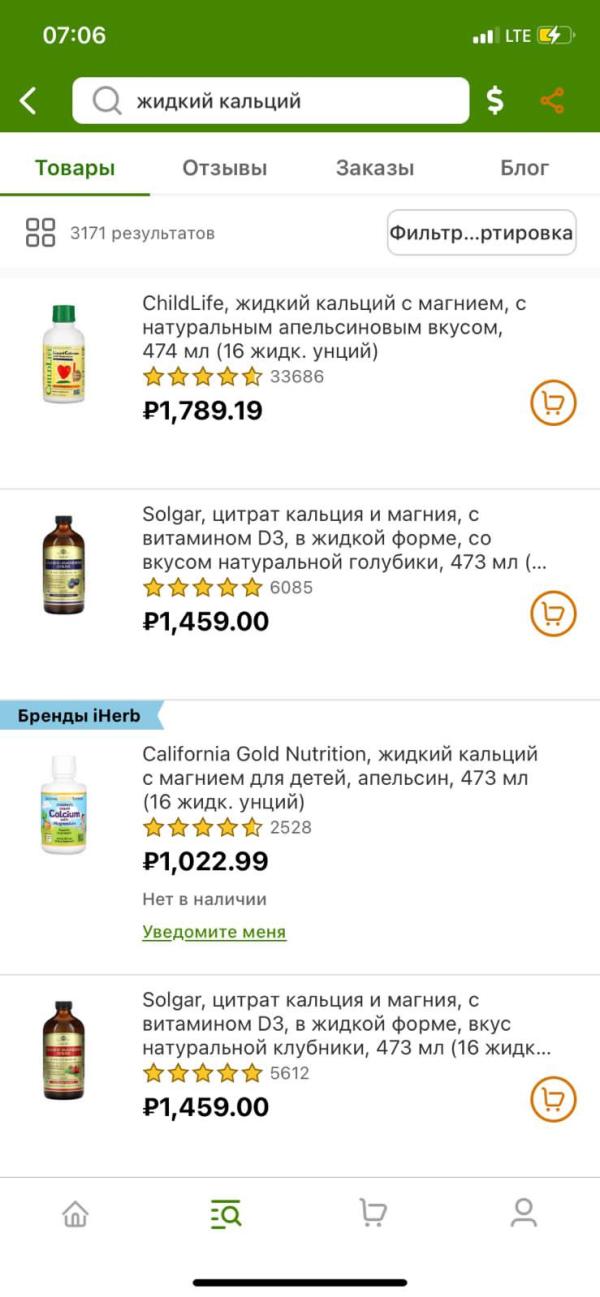Add Solgar blueberry calcium citrate to cart
The width and height of the screenshot is (600, 1297).
pos(553,612)
